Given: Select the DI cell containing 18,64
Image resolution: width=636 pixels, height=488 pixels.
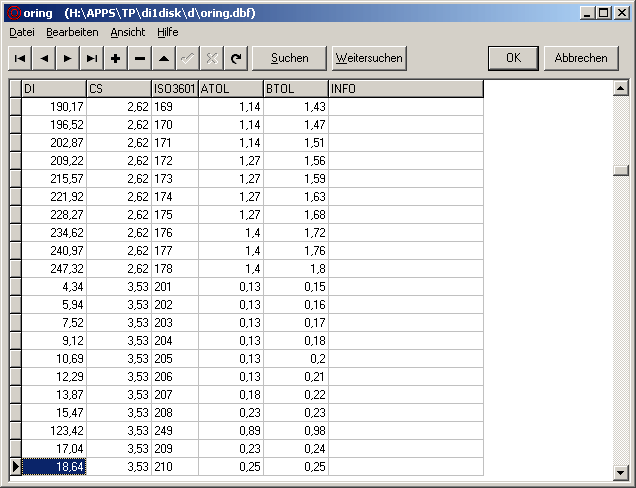Looking at the screenshot, I should click(x=54, y=467).
